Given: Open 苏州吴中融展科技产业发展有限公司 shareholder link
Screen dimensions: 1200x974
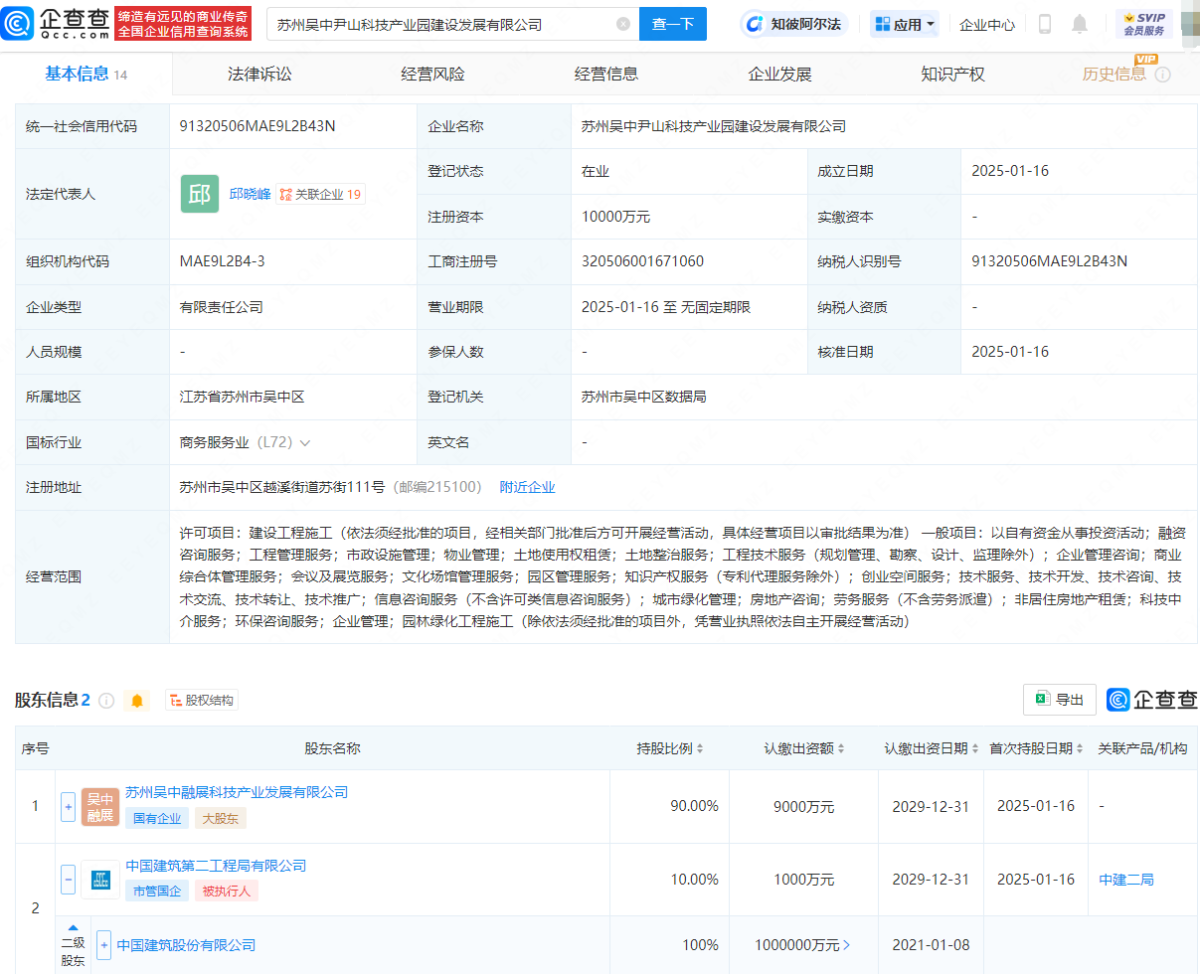Looking at the screenshot, I should 236,792.
